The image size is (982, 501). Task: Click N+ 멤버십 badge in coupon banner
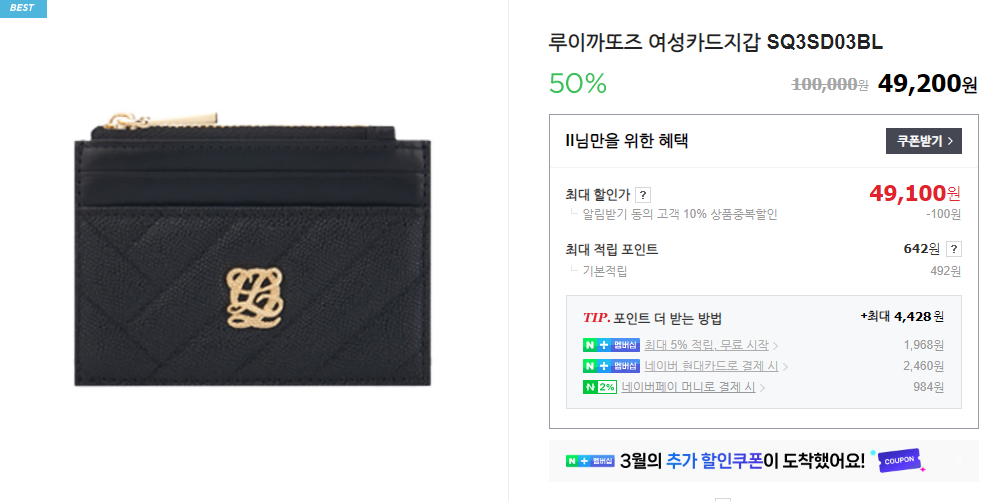(x=589, y=461)
